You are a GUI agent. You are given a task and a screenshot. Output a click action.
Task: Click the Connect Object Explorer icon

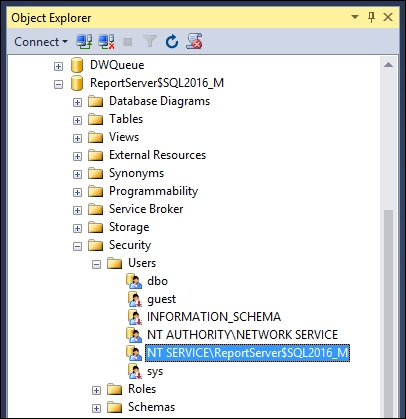point(84,42)
